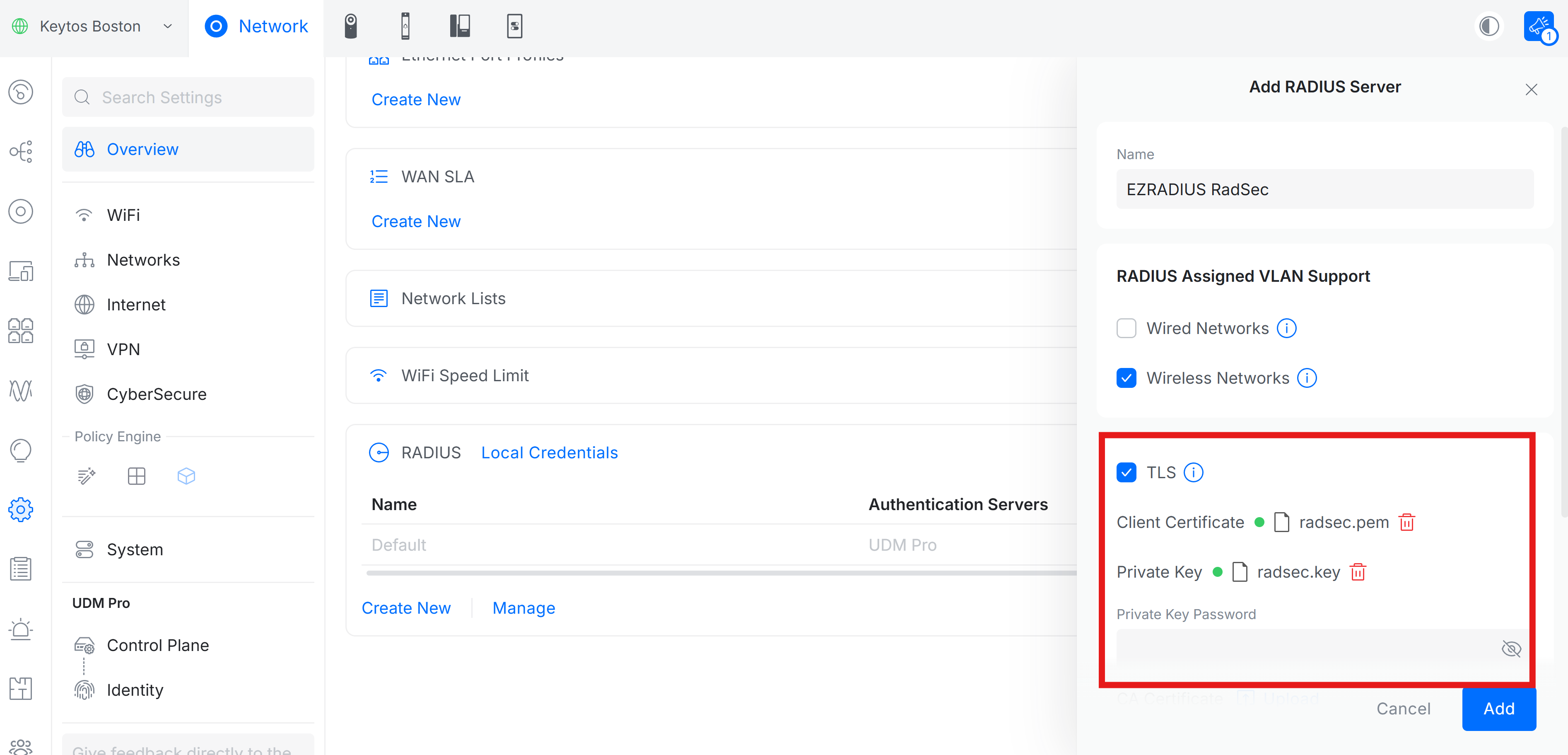Show the Private Key Password with the eye icon
The height and width of the screenshot is (755, 1568).
click(x=1512, y=649)
